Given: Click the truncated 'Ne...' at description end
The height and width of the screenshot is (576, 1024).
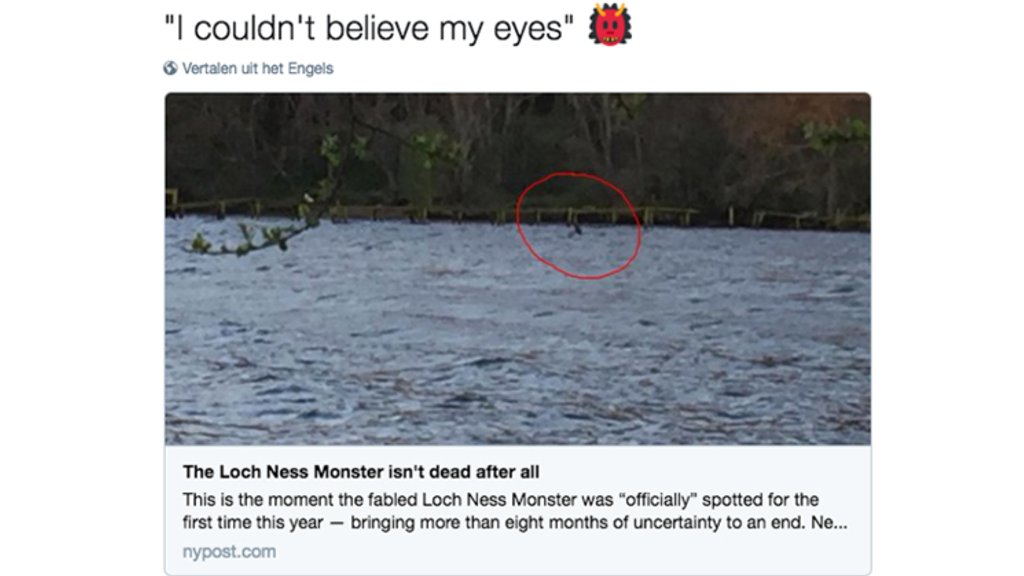Looking at the screenshot, I should [x=832, y=523].
